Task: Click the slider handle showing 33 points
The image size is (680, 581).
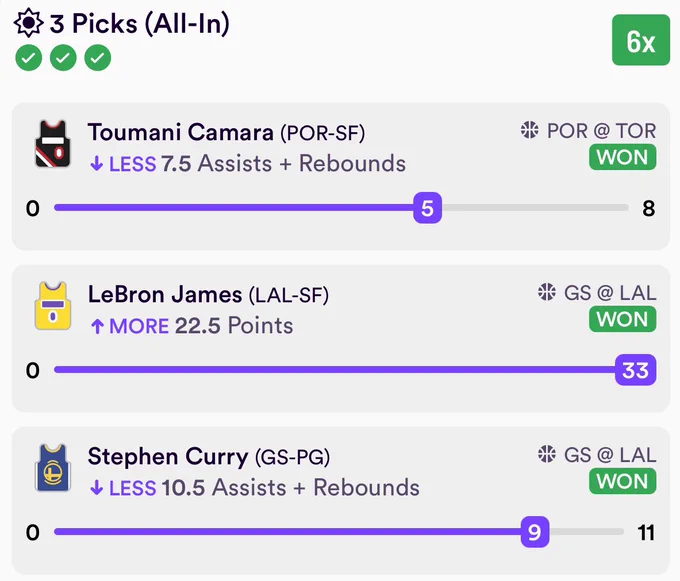Action: (x=635, y=370)
